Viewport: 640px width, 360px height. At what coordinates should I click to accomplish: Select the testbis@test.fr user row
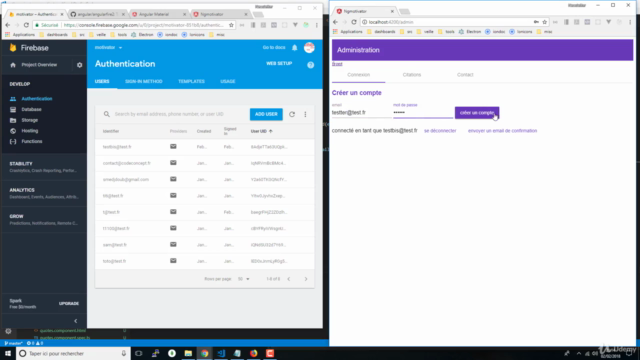pyautogui.click(x=204, y=147)
